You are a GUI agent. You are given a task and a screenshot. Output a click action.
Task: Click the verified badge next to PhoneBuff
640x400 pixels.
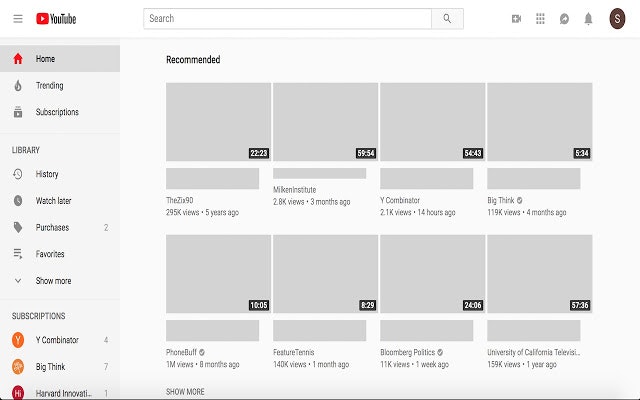coord(202,352)
